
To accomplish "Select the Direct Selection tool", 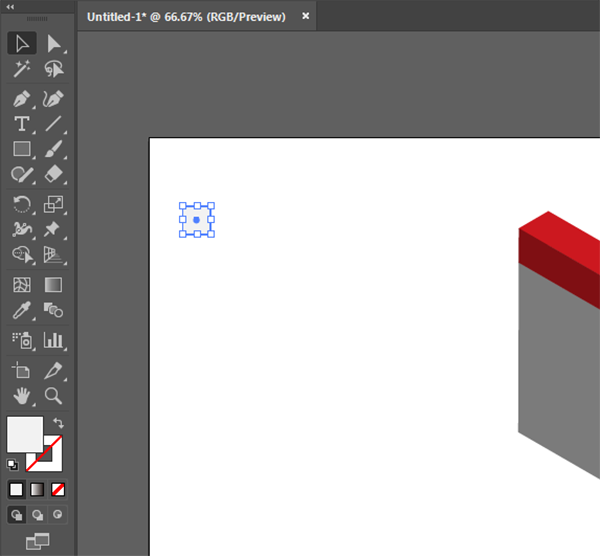I will tap(53, 43).
